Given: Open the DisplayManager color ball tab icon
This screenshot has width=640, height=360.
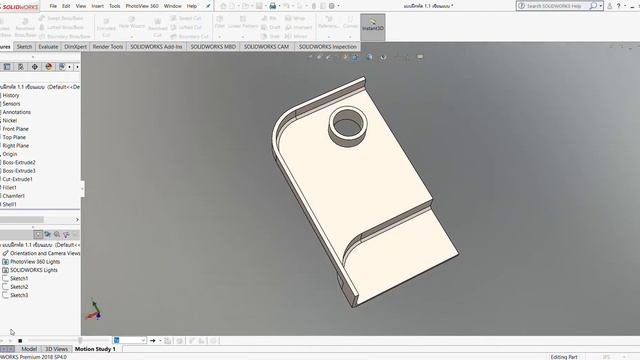Looking at the screenshot, I should 49,67.
